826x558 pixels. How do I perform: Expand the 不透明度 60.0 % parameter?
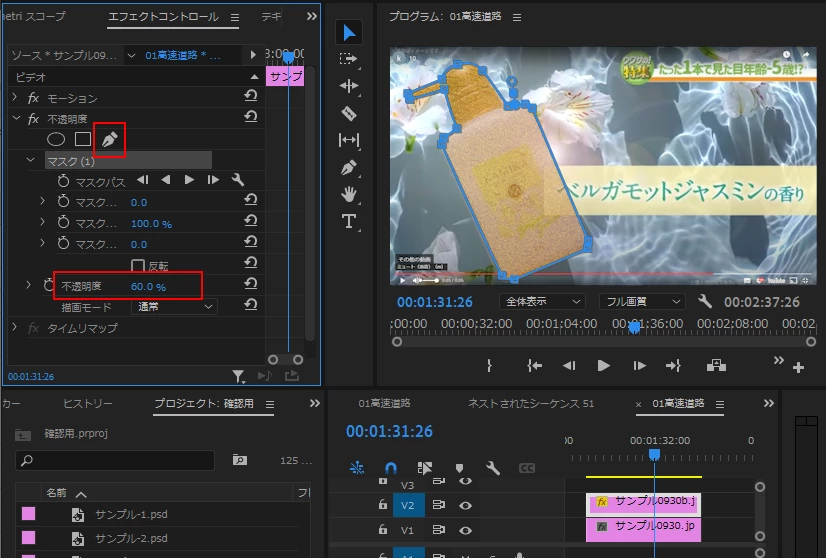28,285
